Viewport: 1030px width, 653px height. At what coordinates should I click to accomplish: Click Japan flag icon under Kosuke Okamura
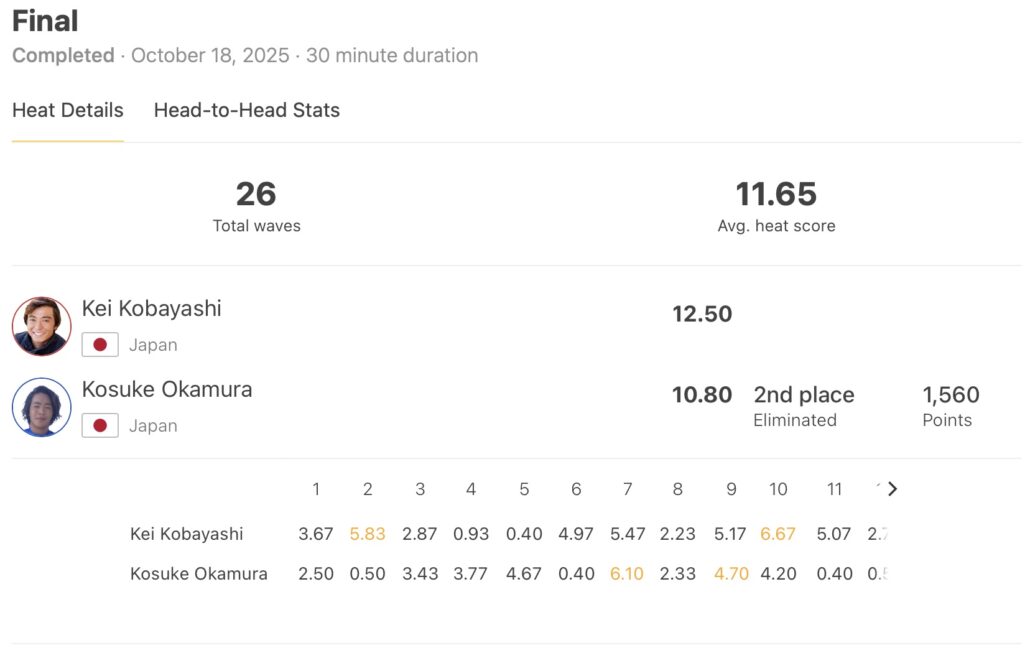tap(100, 426)
